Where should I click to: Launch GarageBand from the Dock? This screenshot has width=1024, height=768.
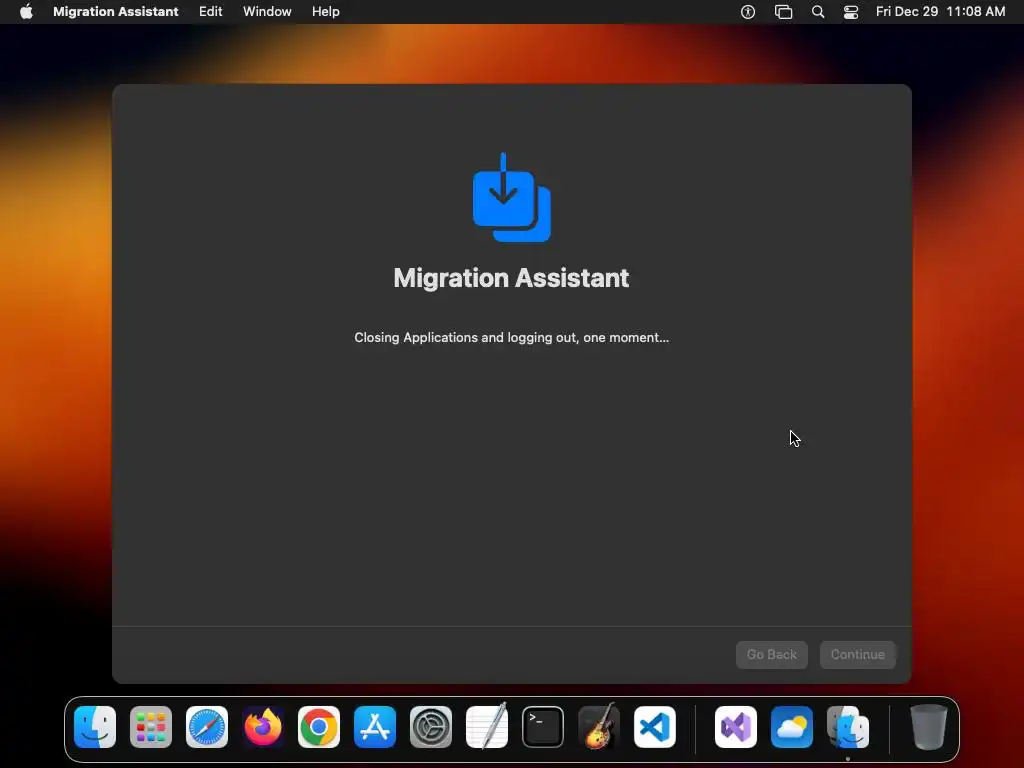click(599, 726)
